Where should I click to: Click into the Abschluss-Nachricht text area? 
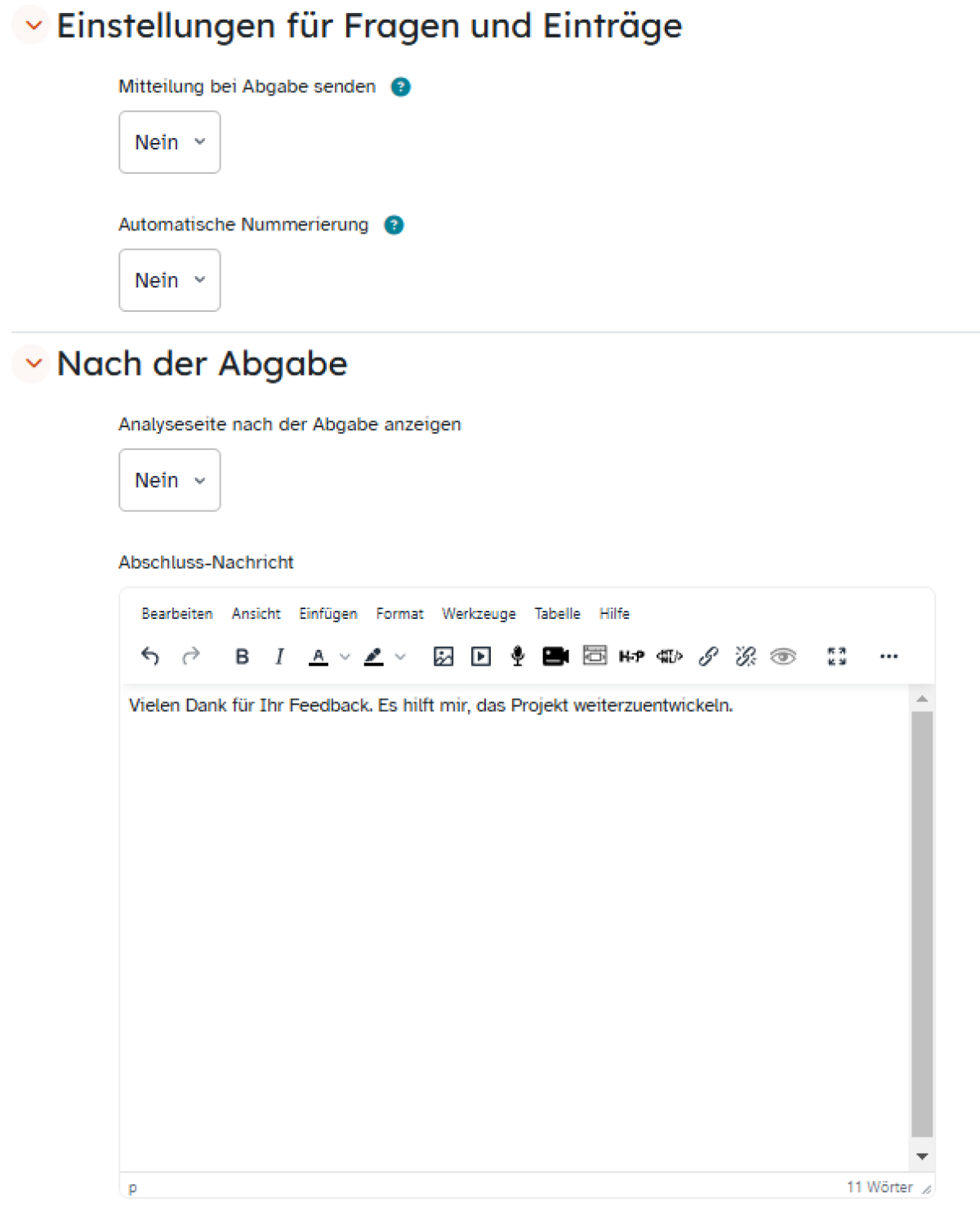pyautogui.click(x=514, y=898)
